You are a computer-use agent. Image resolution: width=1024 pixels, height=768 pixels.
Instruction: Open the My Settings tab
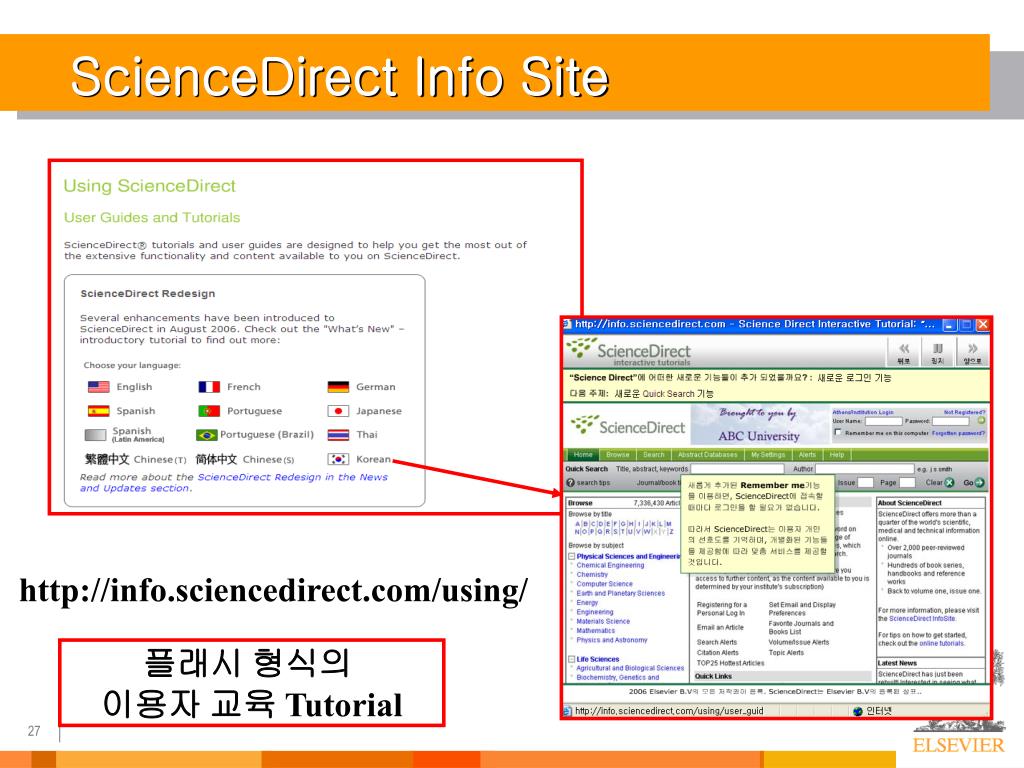768,455
